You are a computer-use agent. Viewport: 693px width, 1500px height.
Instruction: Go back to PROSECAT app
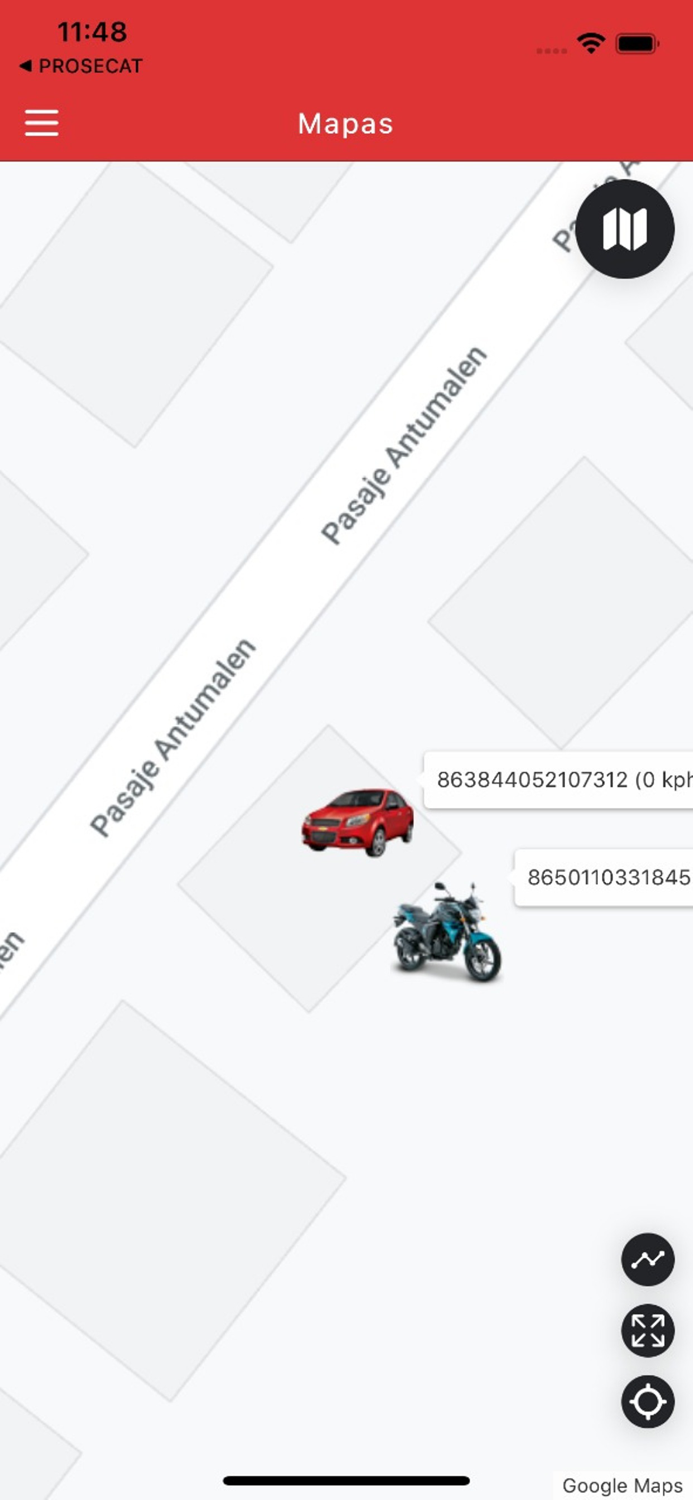point(81,66)
